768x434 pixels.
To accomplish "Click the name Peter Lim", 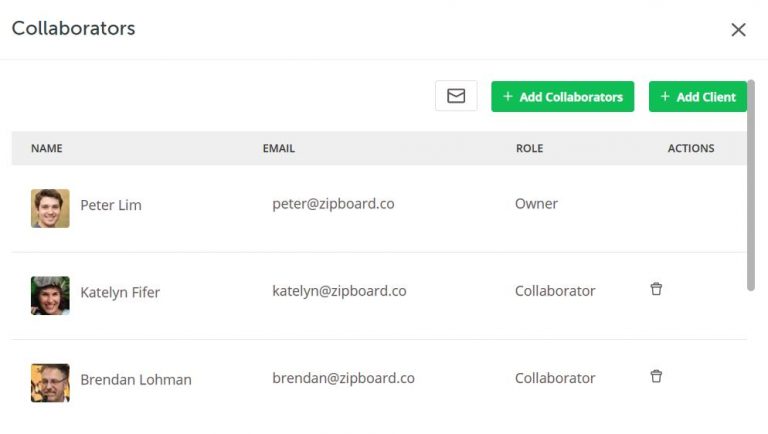I will point(111,205).
